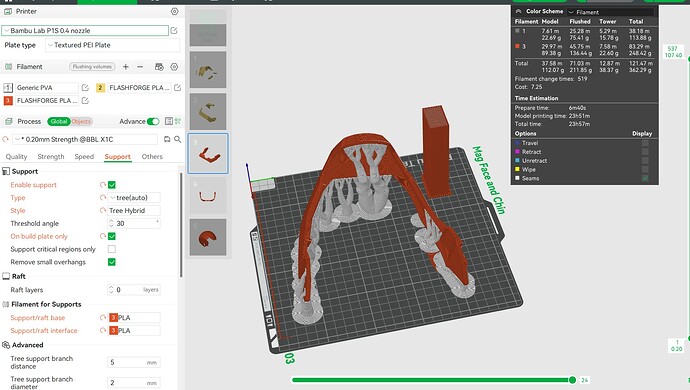Search process settings magnifier icon

(177, 139)
